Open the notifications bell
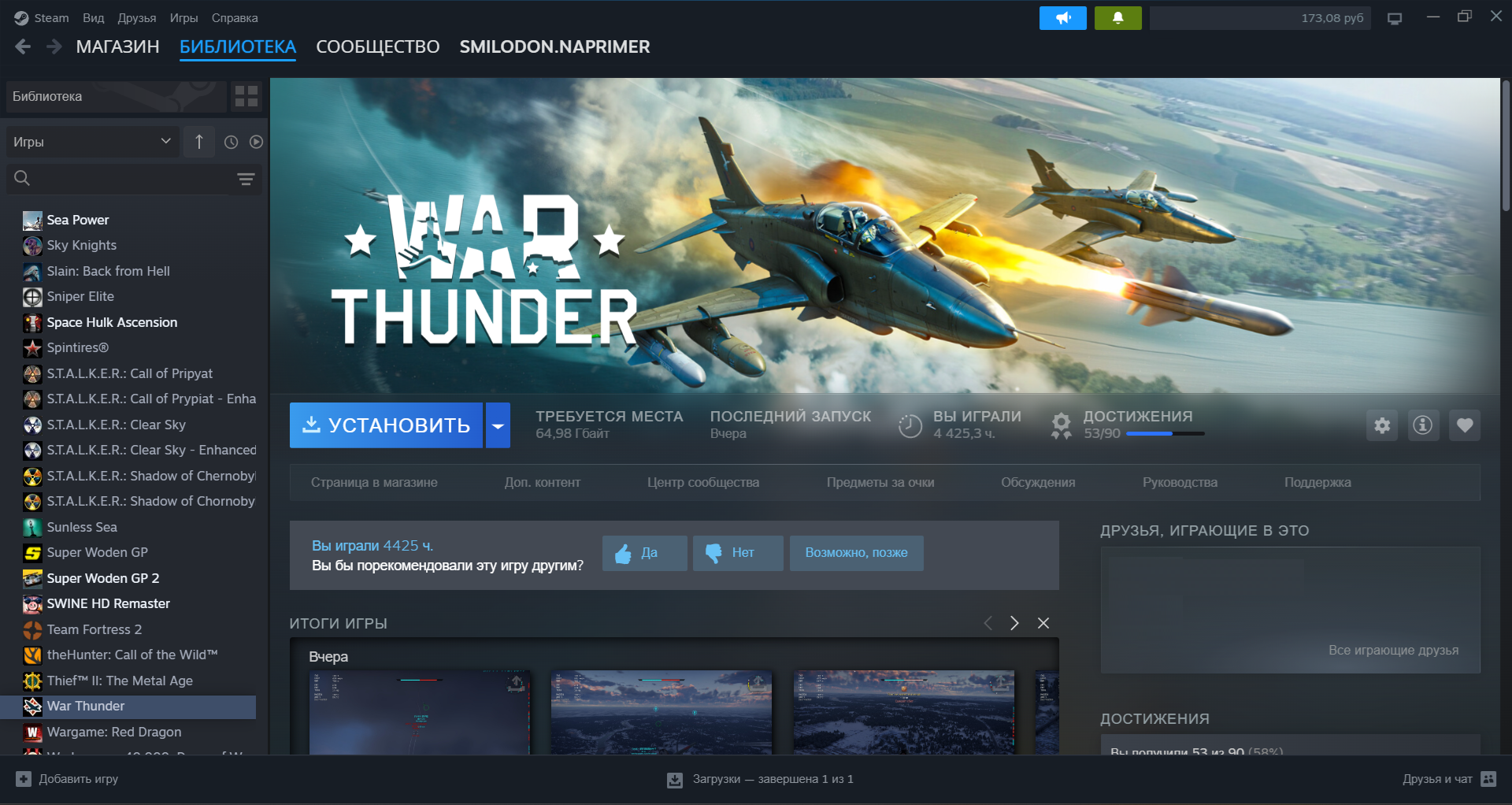The width and height of the screenshot is (1512, 805). [1117, 18]
